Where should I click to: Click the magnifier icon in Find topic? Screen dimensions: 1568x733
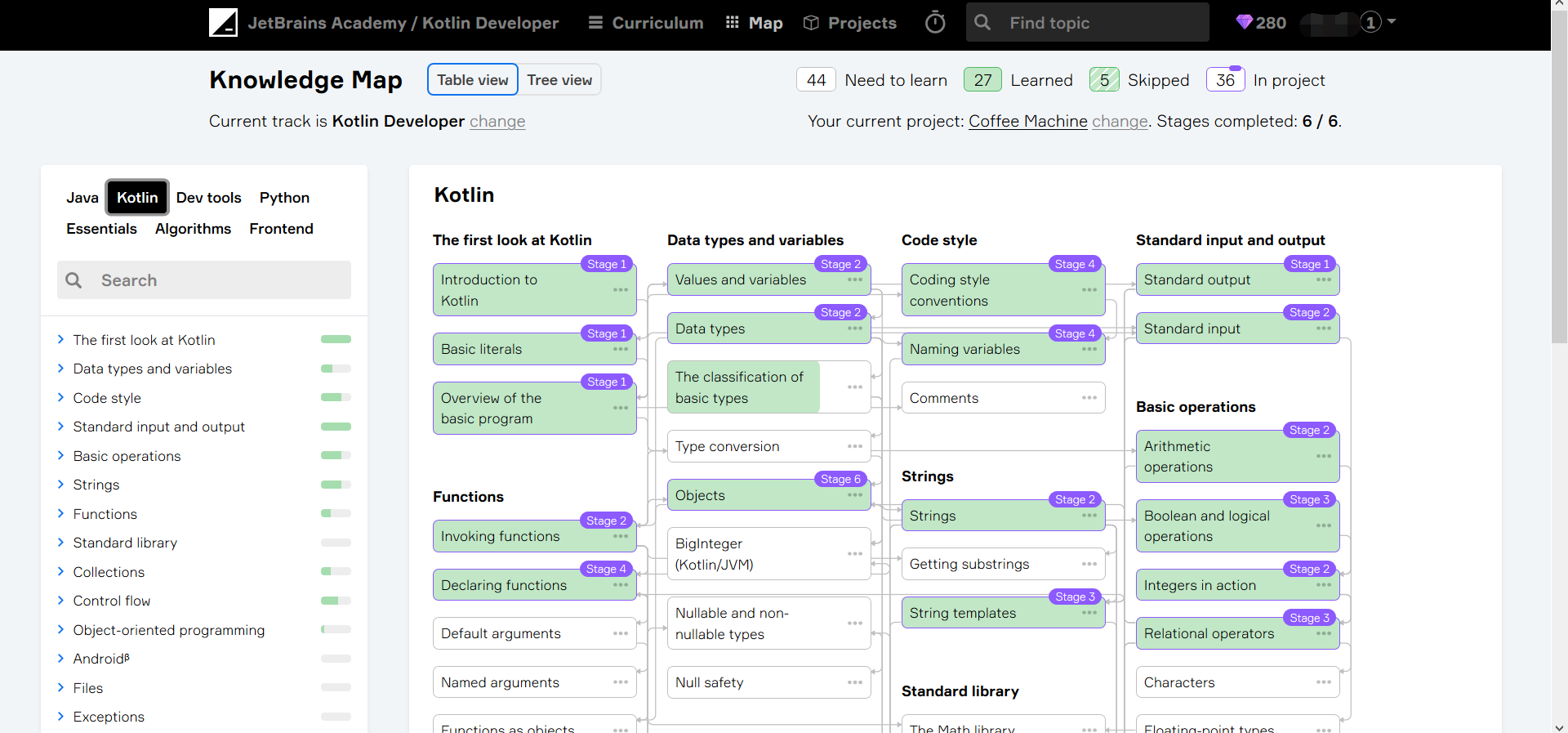(x=982, y=22)
